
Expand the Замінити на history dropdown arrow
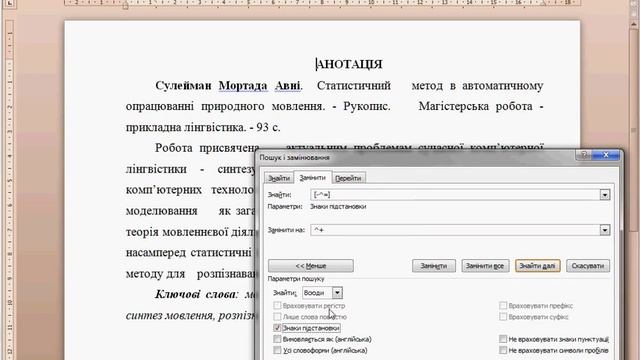(x=605, y=230)
